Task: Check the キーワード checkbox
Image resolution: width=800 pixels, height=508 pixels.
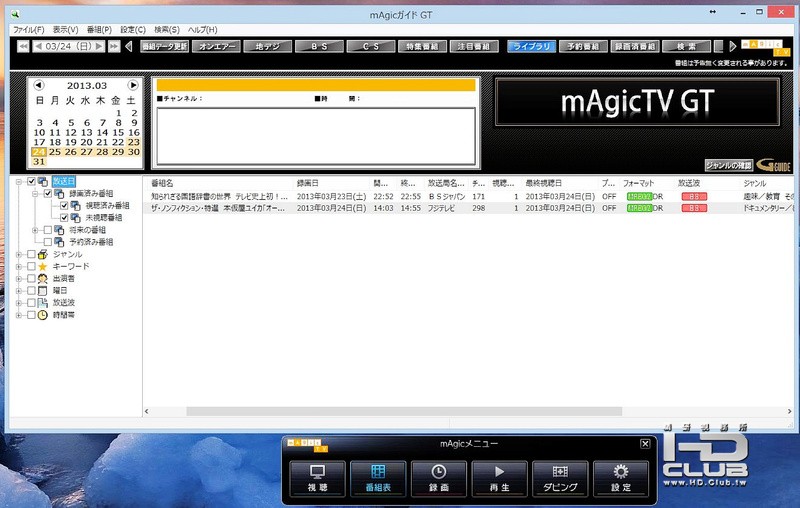Action: (32, 266)
